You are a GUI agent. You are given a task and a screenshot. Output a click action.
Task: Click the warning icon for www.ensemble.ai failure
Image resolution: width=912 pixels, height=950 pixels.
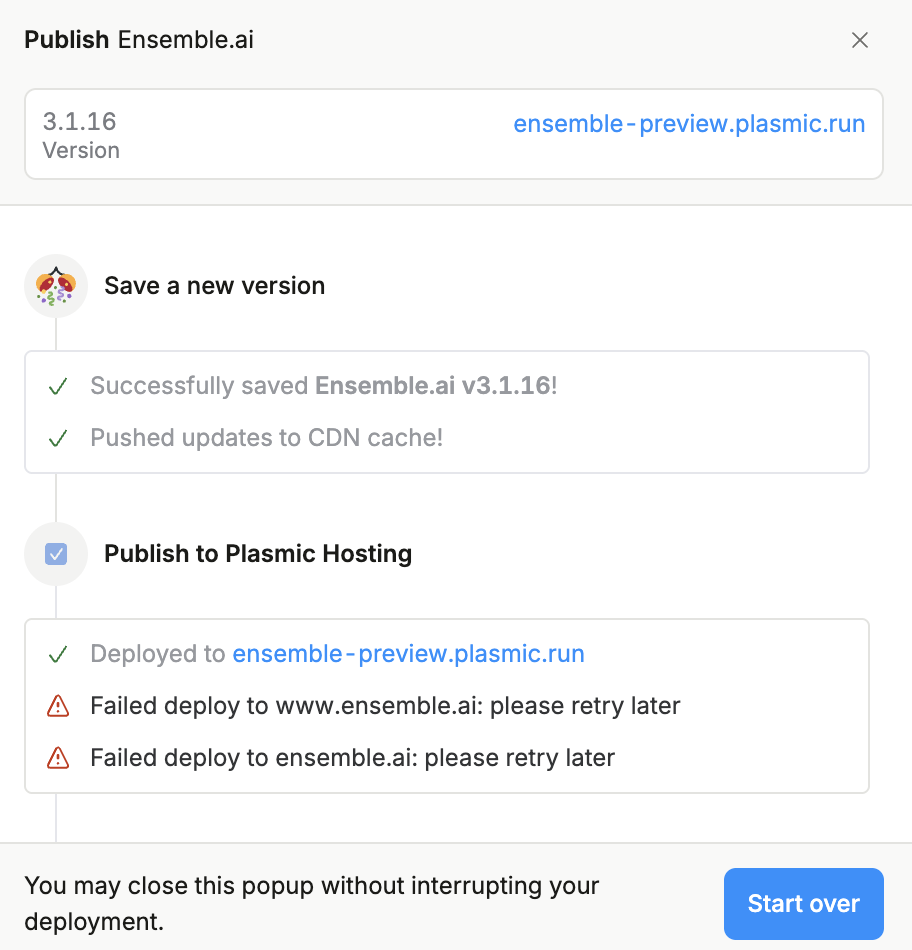(x=58, y=706)
